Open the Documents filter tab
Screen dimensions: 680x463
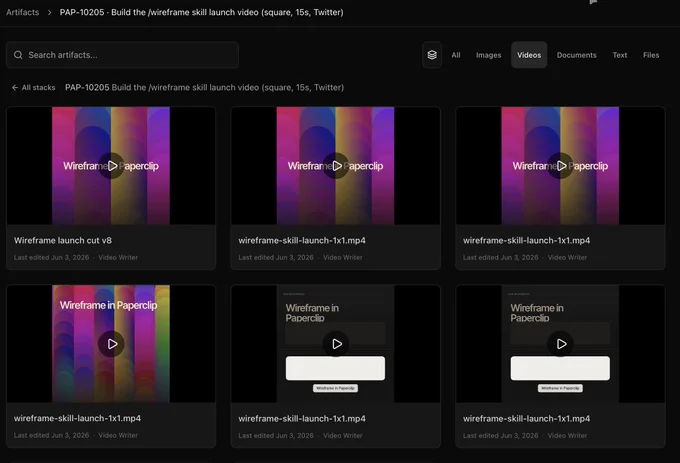(x=576, y=55)
